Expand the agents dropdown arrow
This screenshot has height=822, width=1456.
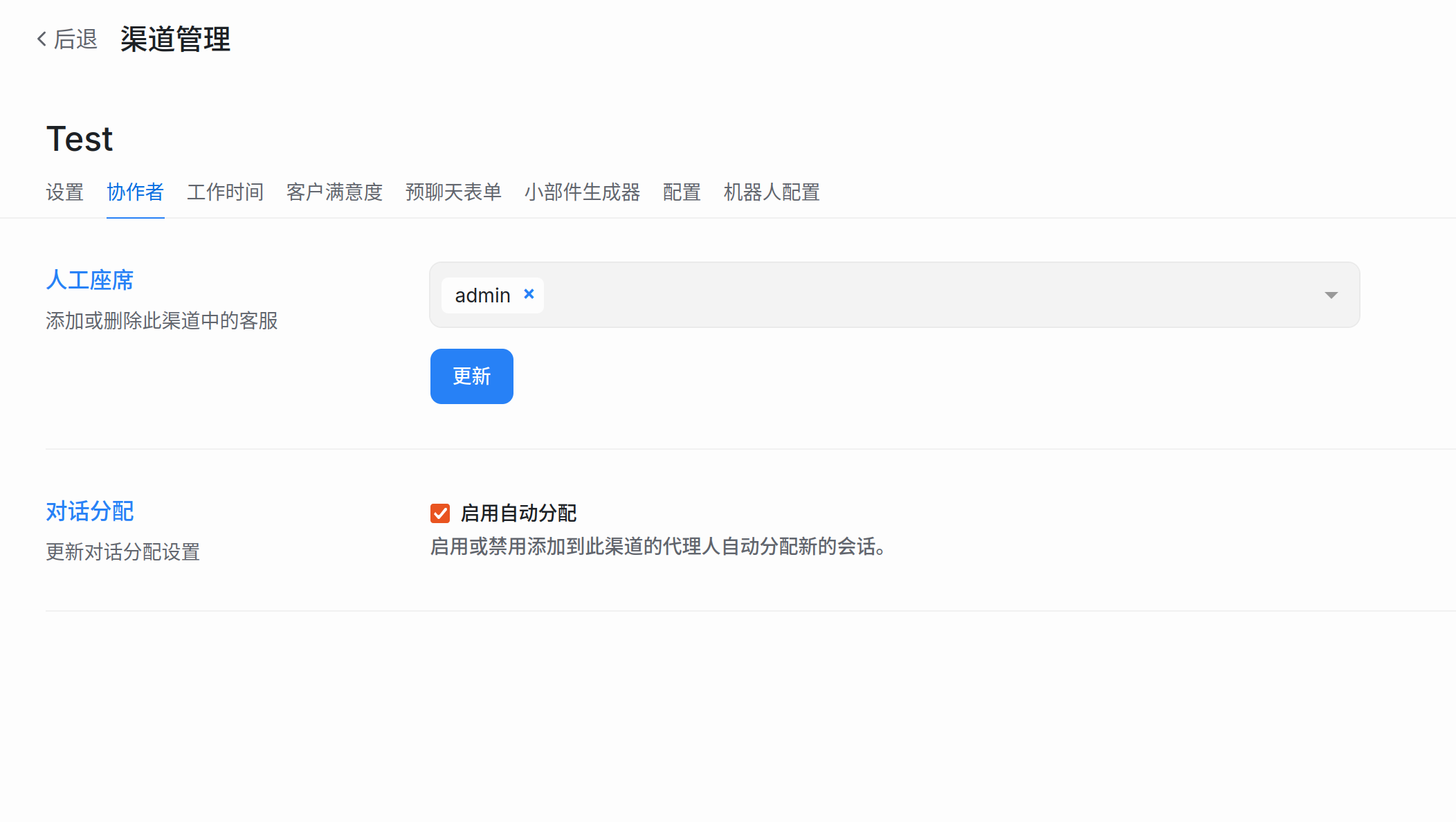(1331, 295)
